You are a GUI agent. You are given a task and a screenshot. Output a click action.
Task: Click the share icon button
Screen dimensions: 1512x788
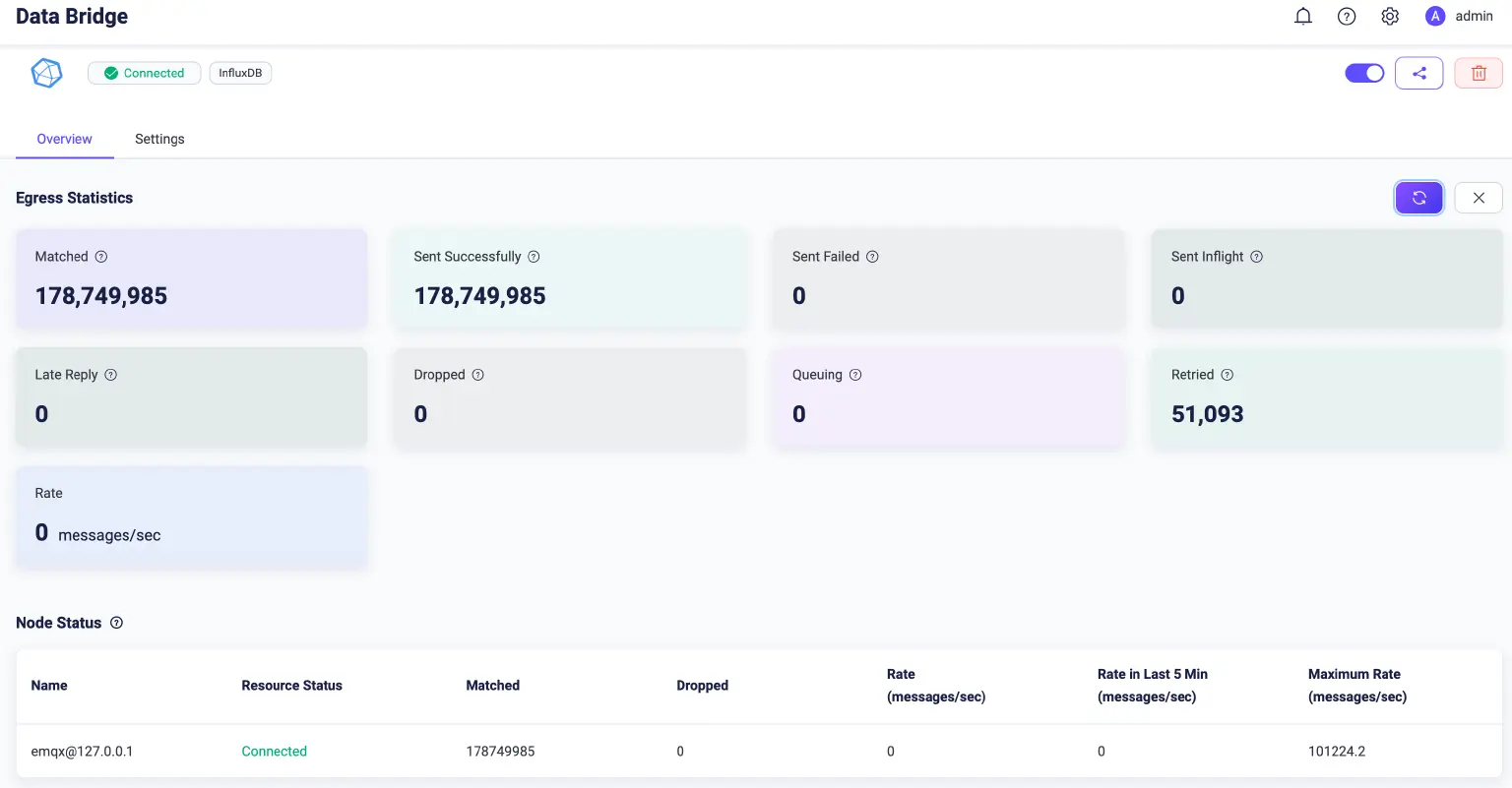(x=1418, y=73)
